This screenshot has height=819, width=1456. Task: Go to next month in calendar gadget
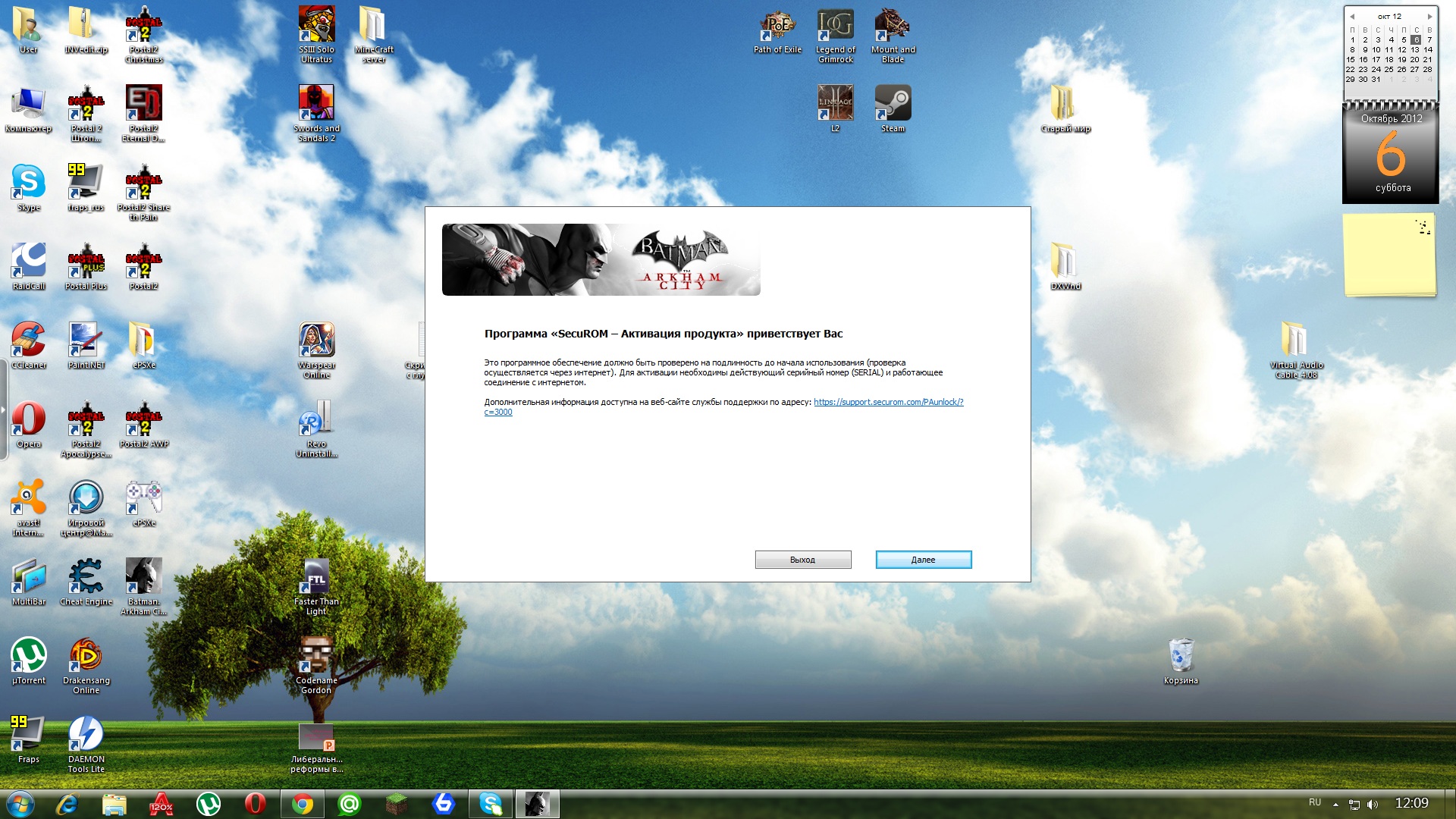click(1429, 16)
